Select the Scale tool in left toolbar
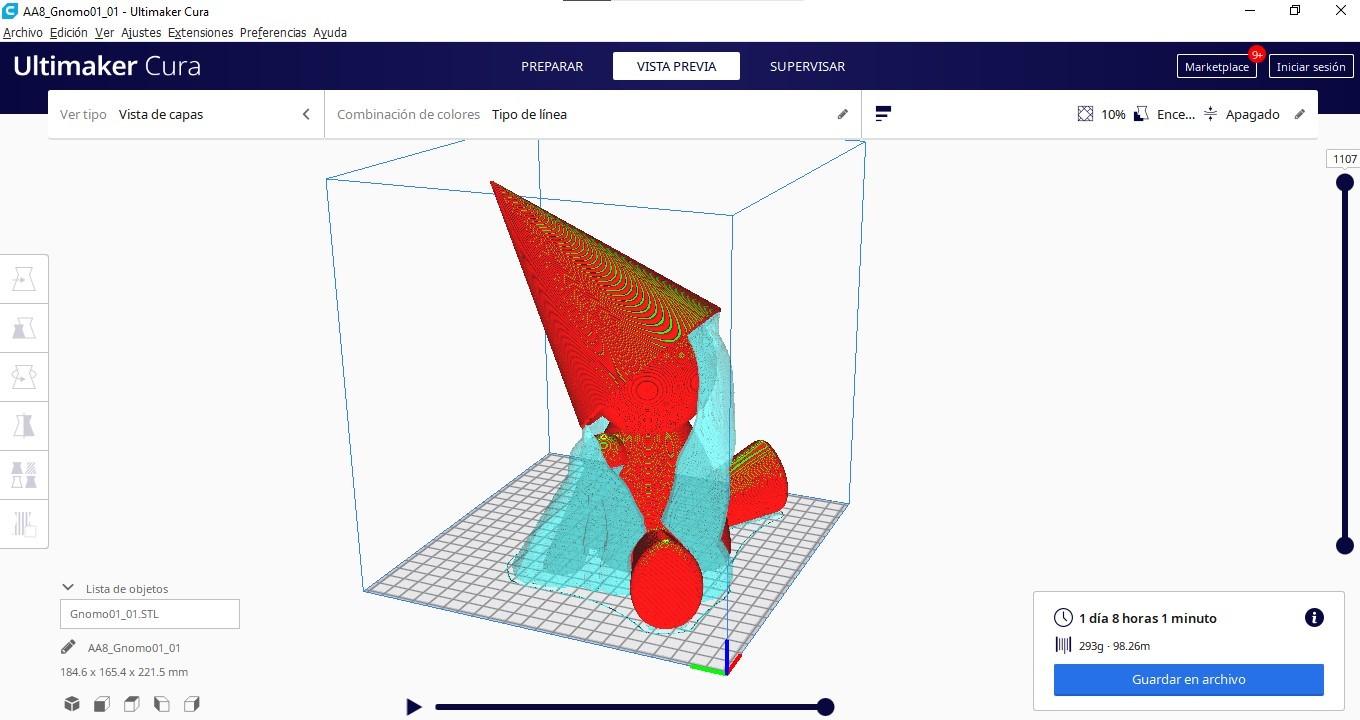Image resolution: width=1360 pixels, height=720 pixels. tap(24, 328)
